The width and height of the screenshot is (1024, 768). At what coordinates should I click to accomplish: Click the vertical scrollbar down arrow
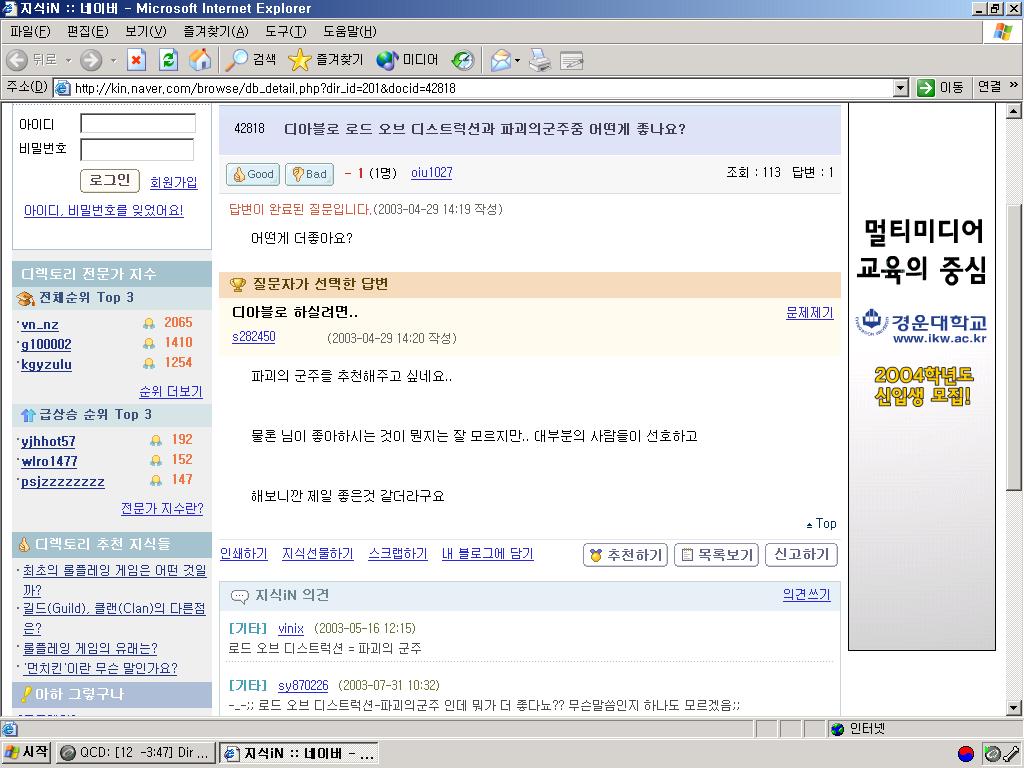point(1014,707)
